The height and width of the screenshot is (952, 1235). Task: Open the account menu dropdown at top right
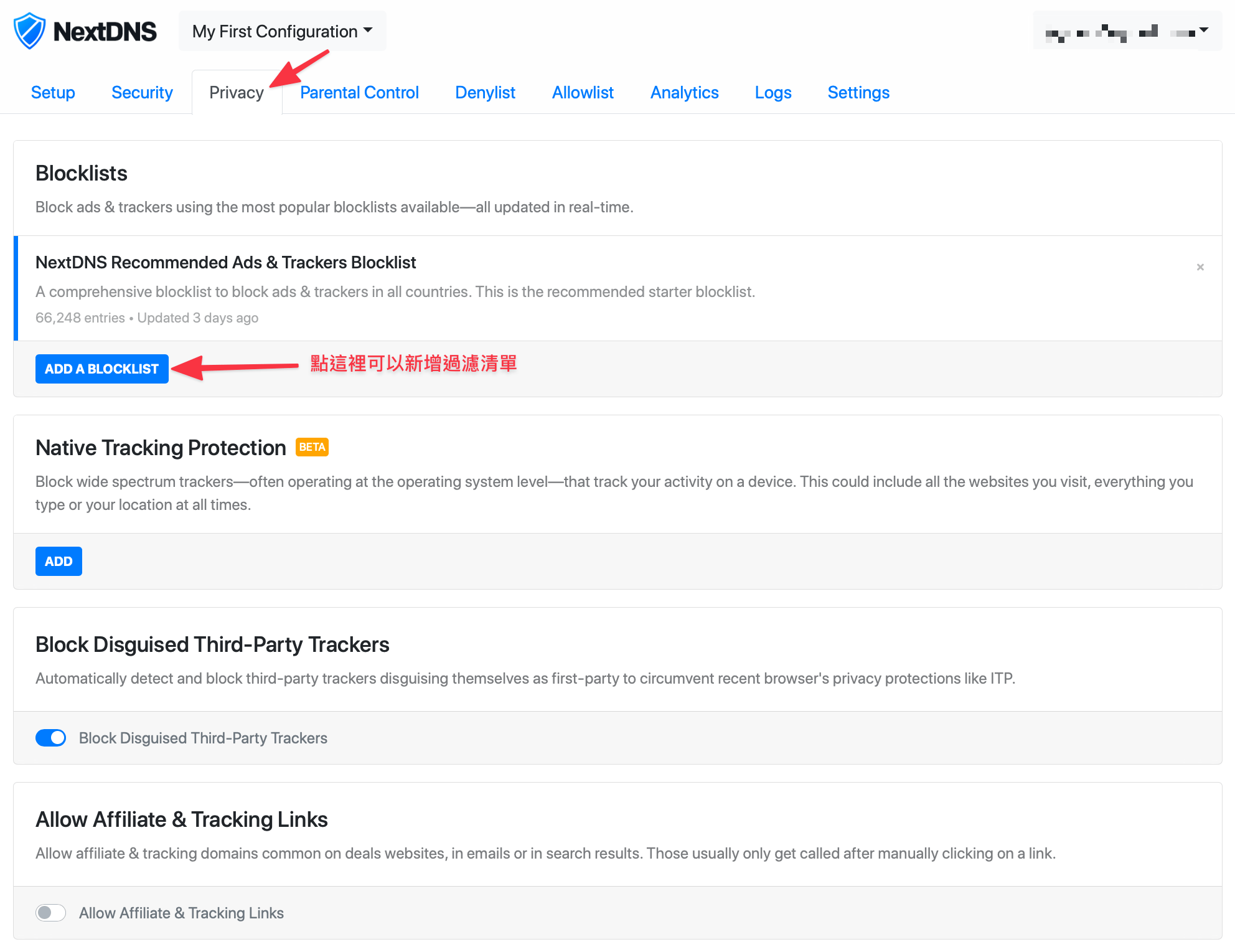pyautogui.click(x=1127, y=31)
